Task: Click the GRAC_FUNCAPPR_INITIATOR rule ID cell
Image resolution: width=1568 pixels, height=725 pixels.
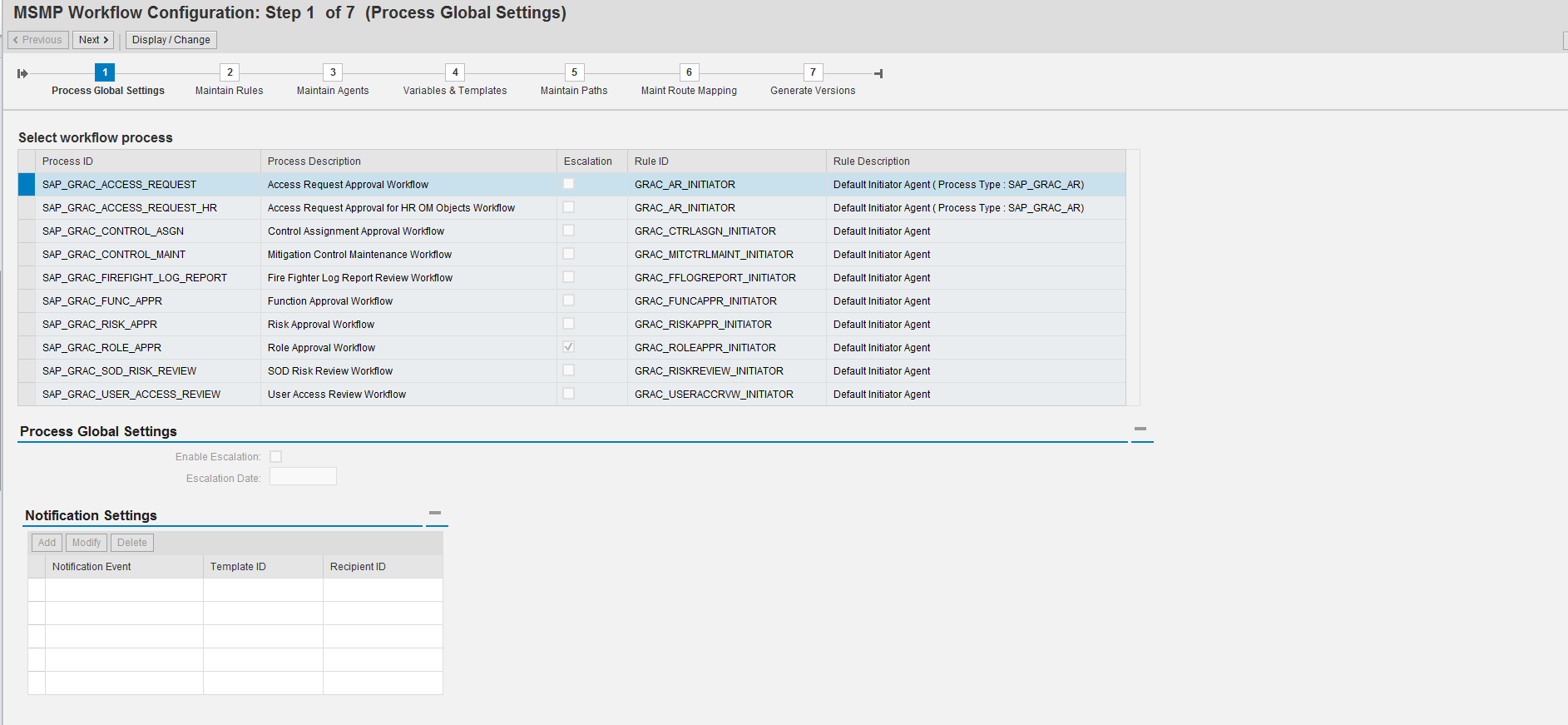Action: point(727,301)
